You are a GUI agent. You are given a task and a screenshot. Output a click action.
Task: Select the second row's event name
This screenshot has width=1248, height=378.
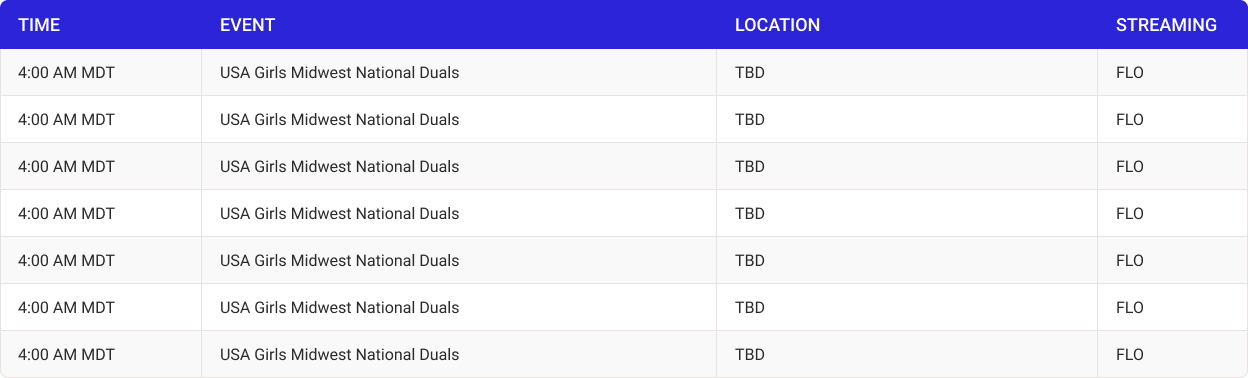(x=340, y=120)
